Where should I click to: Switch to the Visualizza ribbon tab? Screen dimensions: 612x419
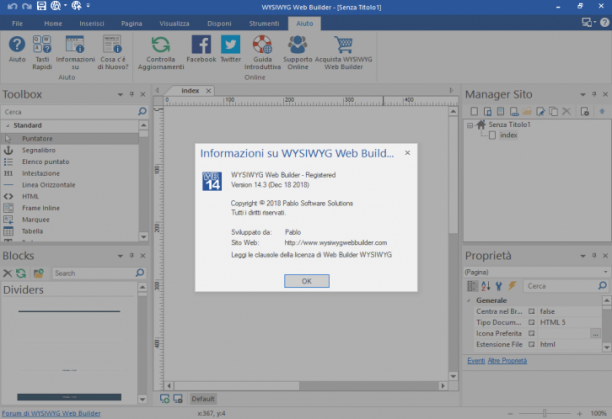pyautogui.click(x=174, y=23)
